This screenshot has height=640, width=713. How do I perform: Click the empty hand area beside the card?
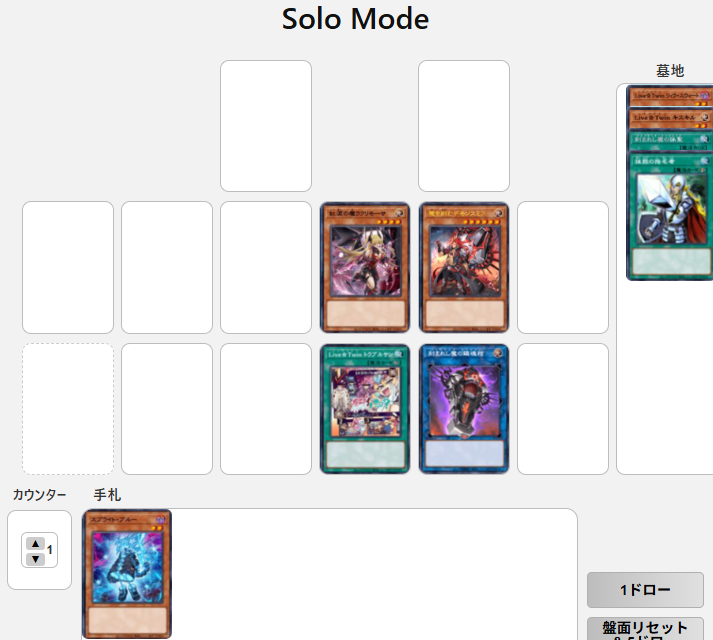pyautogui.click(x=374, y=574)
